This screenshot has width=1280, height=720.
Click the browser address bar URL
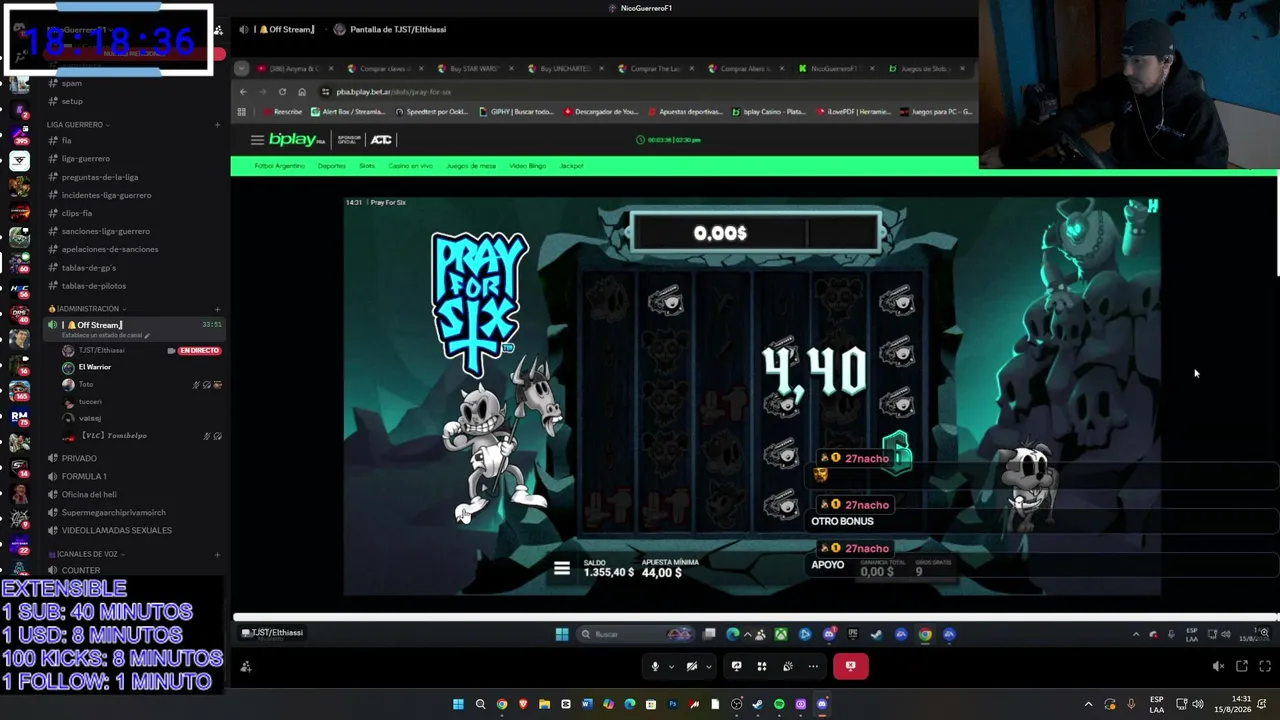393,92
